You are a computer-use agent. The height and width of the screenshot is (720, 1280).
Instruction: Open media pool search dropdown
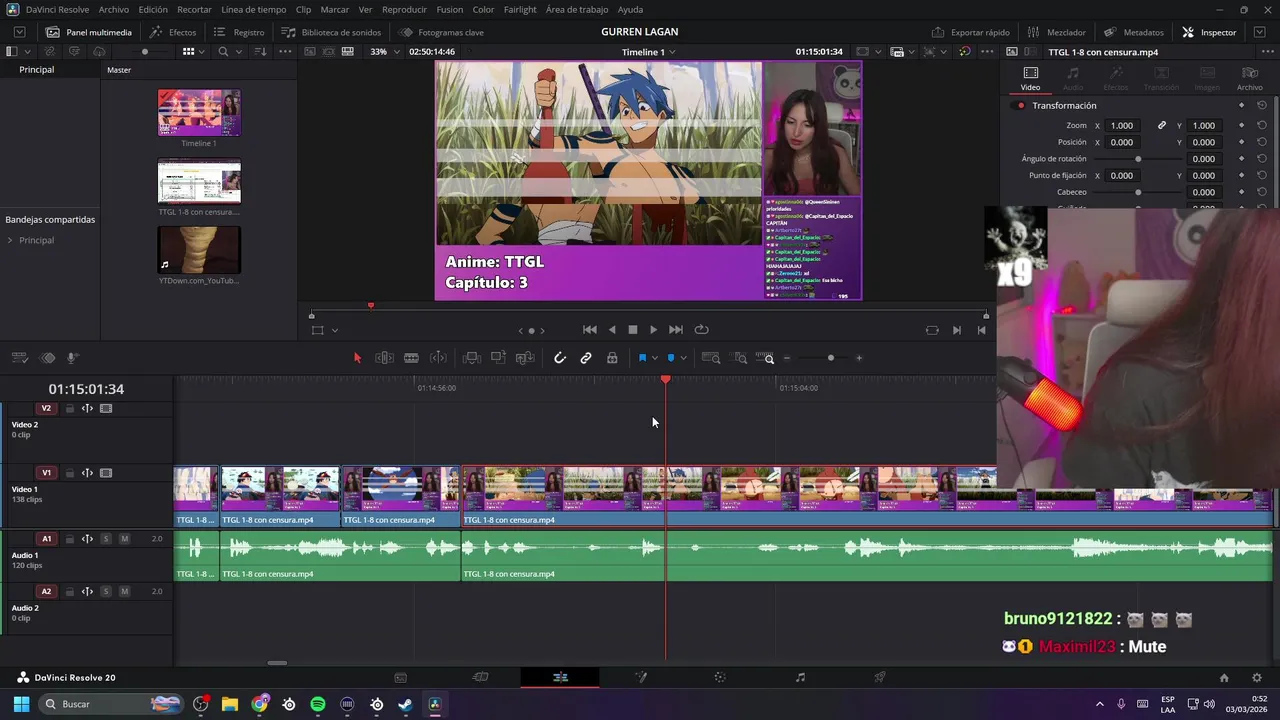[x=241, y=51]
